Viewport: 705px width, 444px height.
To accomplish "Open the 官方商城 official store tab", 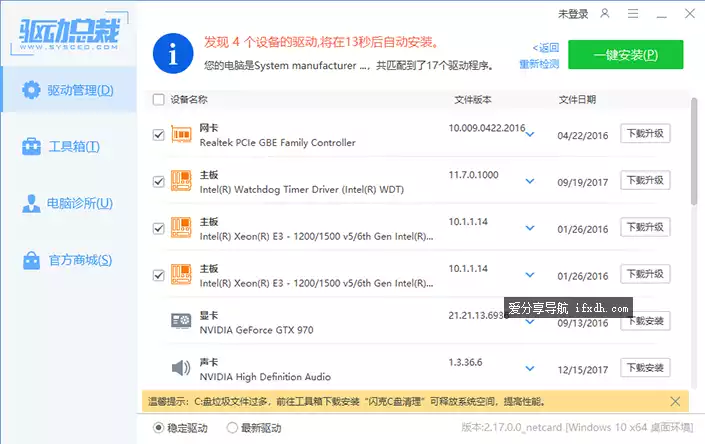I will click(x=68, y=260).
